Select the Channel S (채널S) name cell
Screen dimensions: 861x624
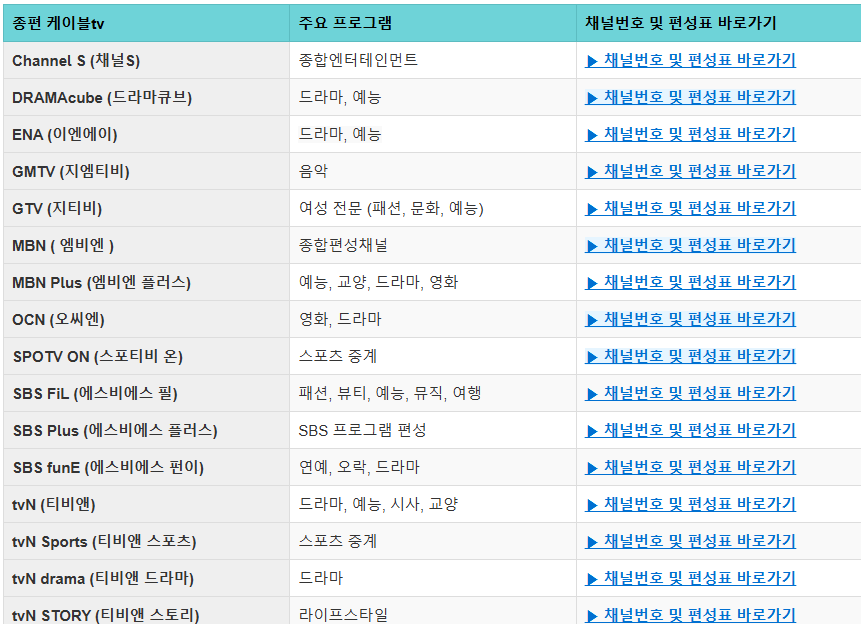75,61
